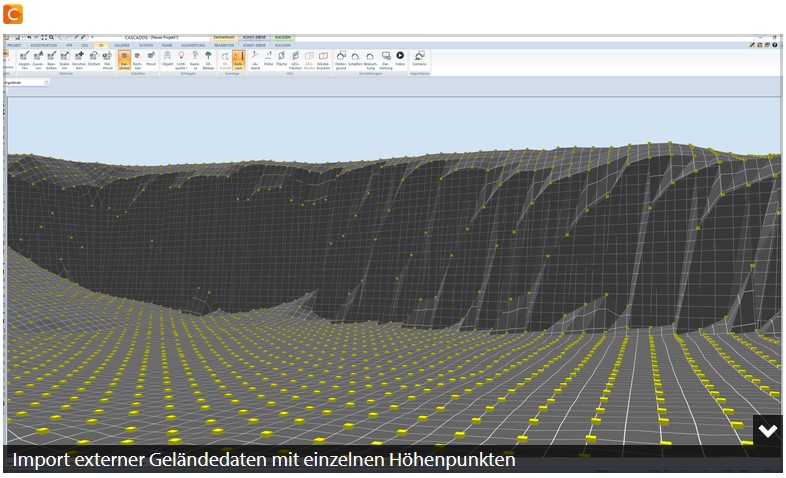Viewport: 786px width, 478px height.
Task: Open quick access toolbar customize arrow
Action: [x=92, y=38]
